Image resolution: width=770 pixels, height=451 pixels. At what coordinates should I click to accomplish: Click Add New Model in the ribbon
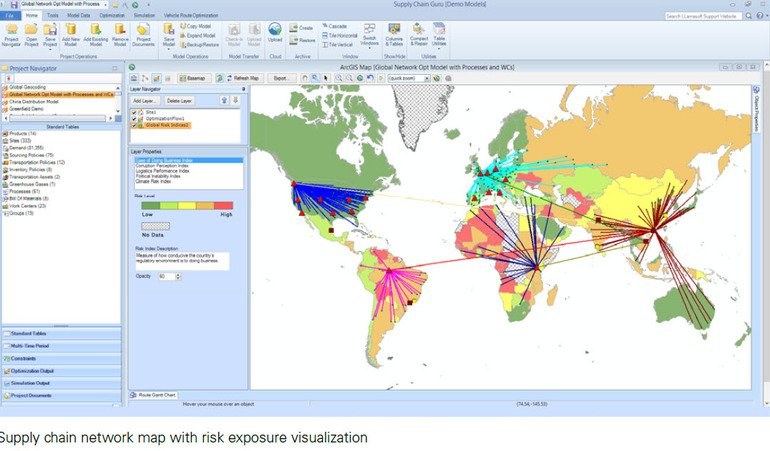(x=71, y=34)
